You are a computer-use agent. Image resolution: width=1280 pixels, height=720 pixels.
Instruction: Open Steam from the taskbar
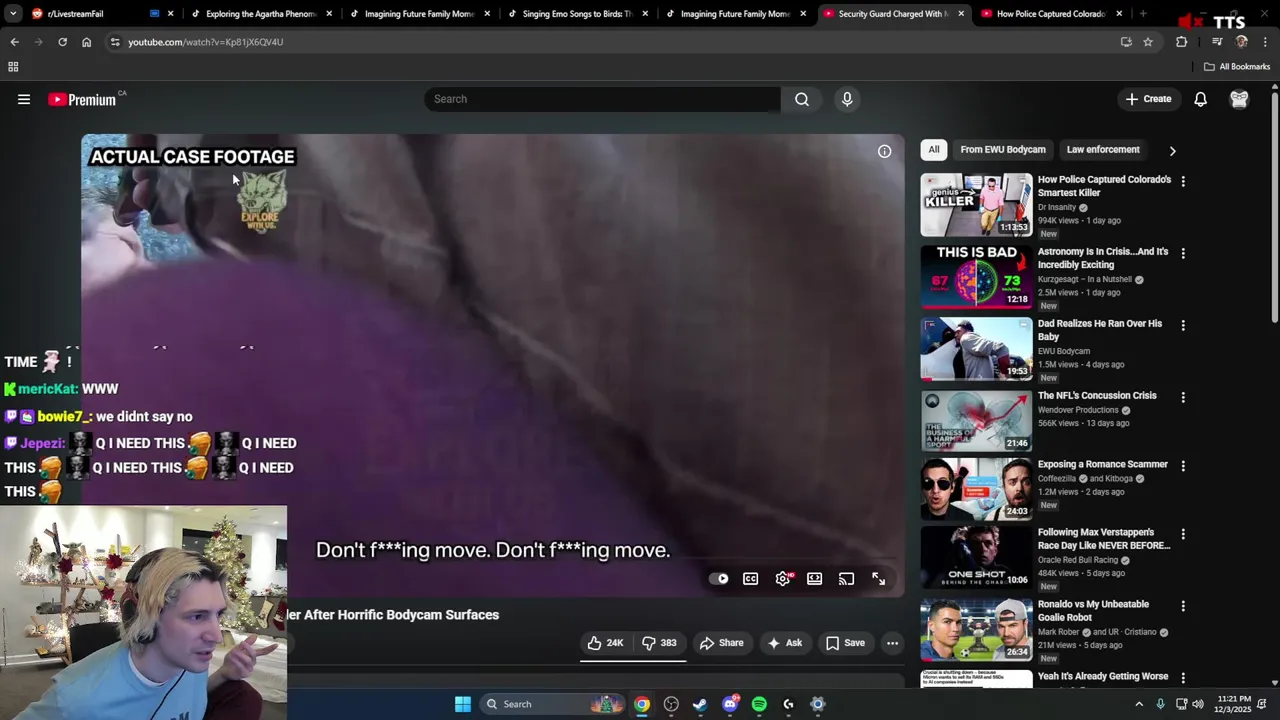(x=700, y=704)
